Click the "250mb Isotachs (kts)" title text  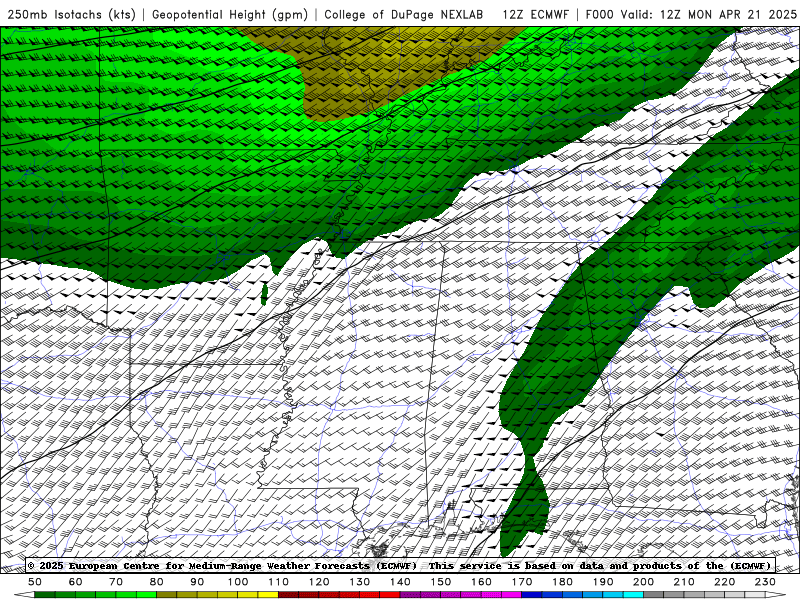[x=72, y=15]
